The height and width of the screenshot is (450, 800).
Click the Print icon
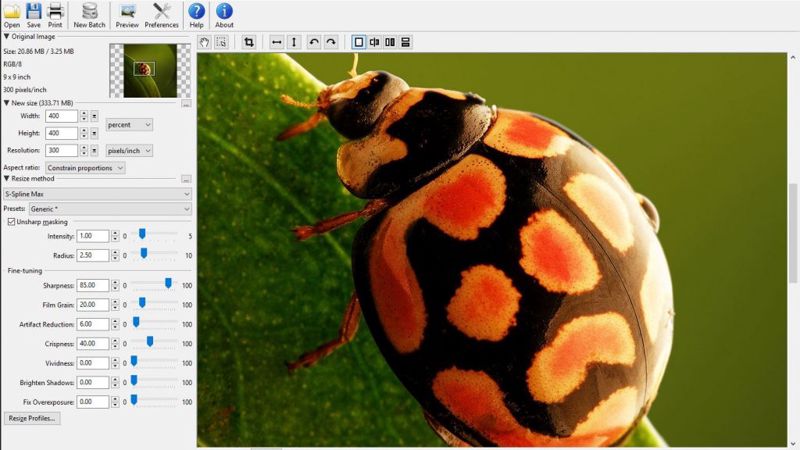coord(55,15)
